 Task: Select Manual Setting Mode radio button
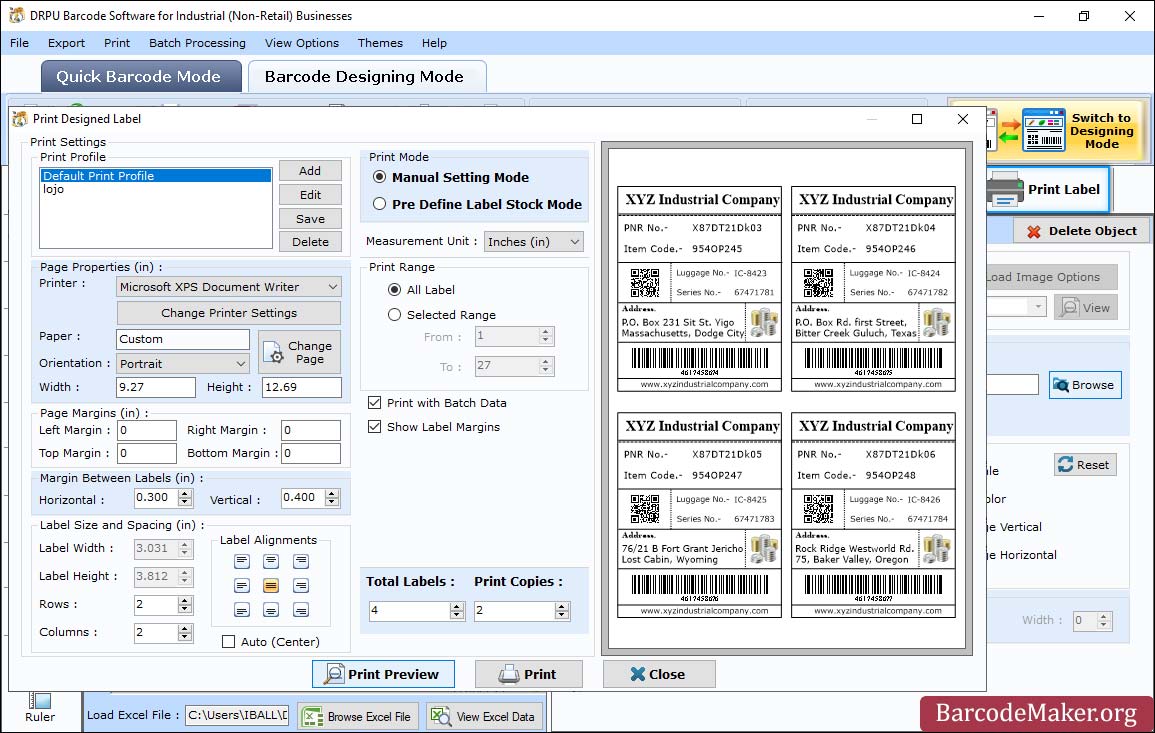(379, 177)
